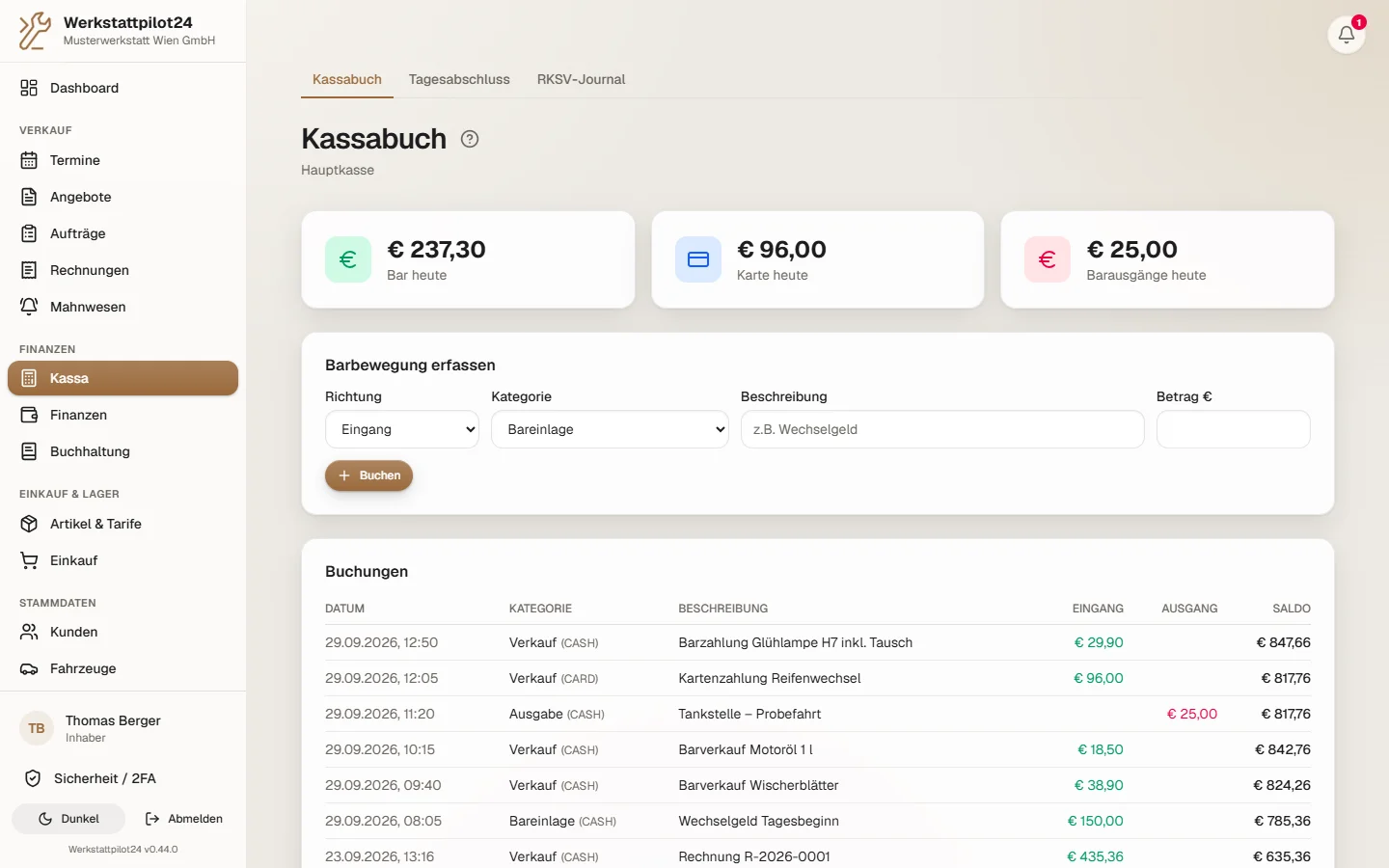Image resolution: width=1389 pixels, height=868 pixels.
Task: Click the Sicherheit / 2FA shield icon
Action: click(33, 778)
